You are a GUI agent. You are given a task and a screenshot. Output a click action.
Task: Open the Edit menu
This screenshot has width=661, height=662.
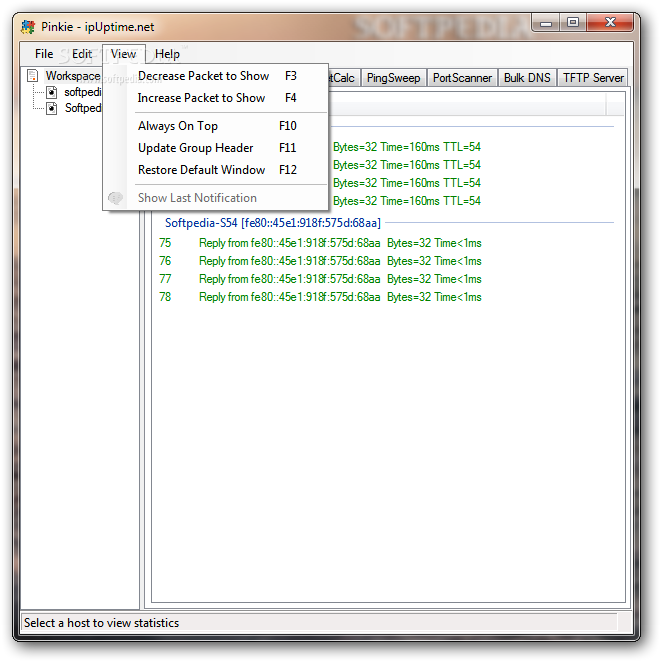[x=82, y=54]
